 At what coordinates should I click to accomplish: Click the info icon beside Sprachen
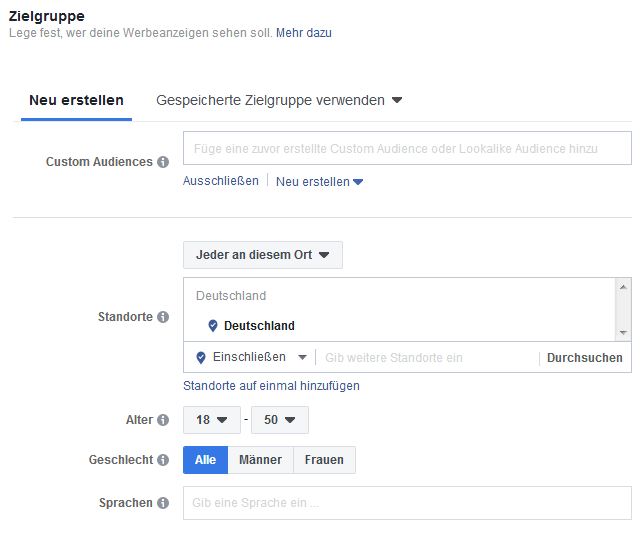click(163, 503)
